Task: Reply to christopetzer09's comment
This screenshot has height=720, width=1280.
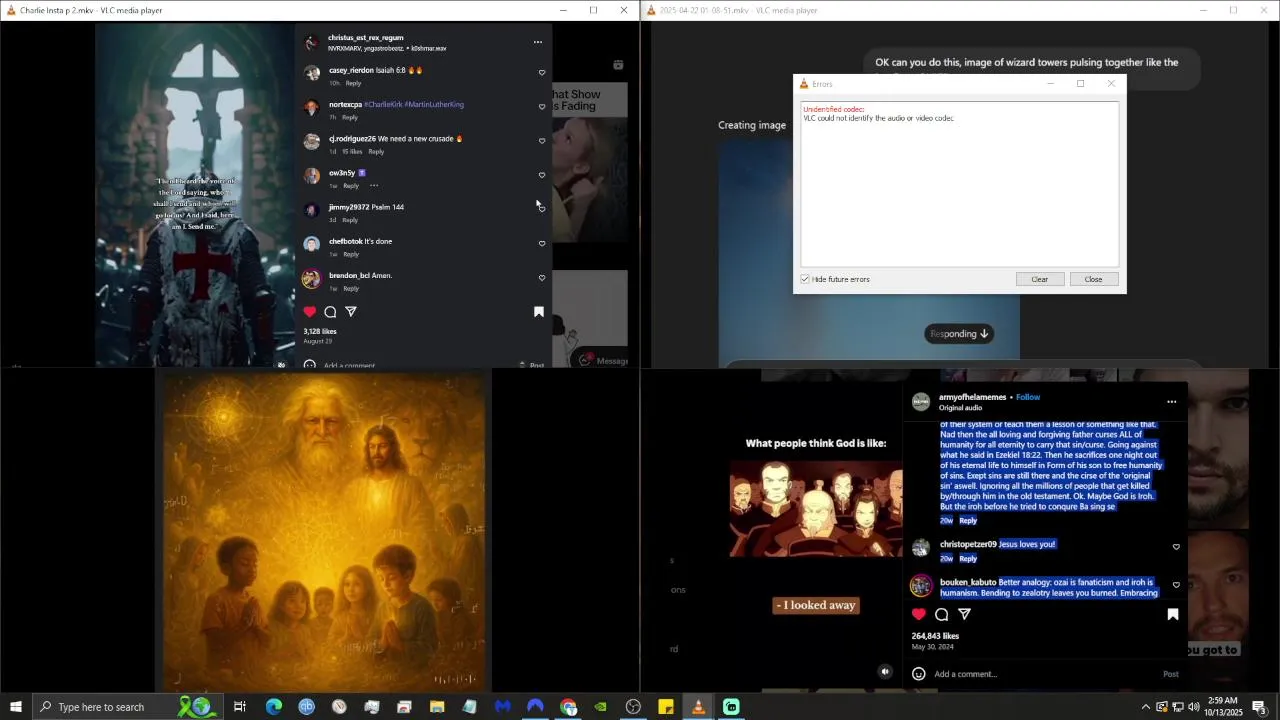Action: 968,558
